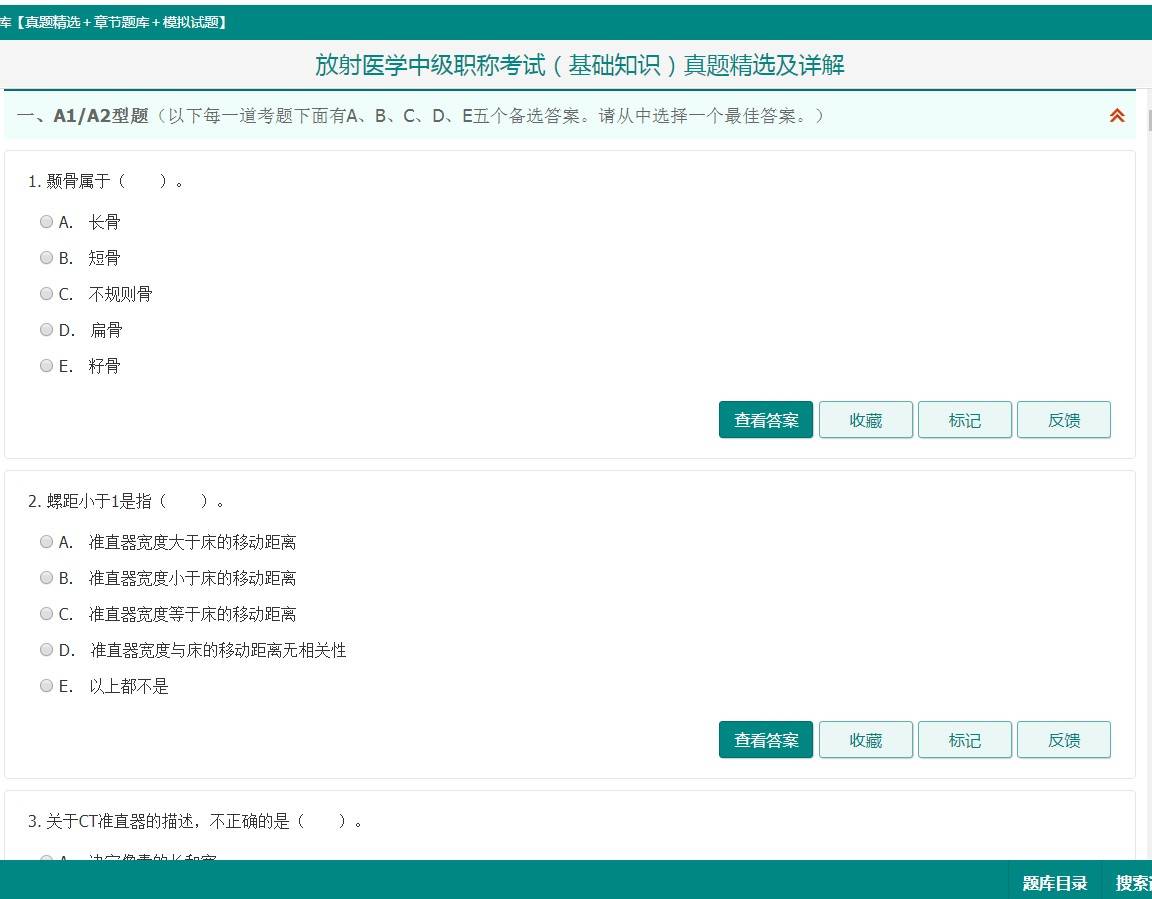The height and width of the screenshot is (899, 1152).
Task: Select option D 准直器宽度与床的移动距离无相关性
Action: pos(46,649)
